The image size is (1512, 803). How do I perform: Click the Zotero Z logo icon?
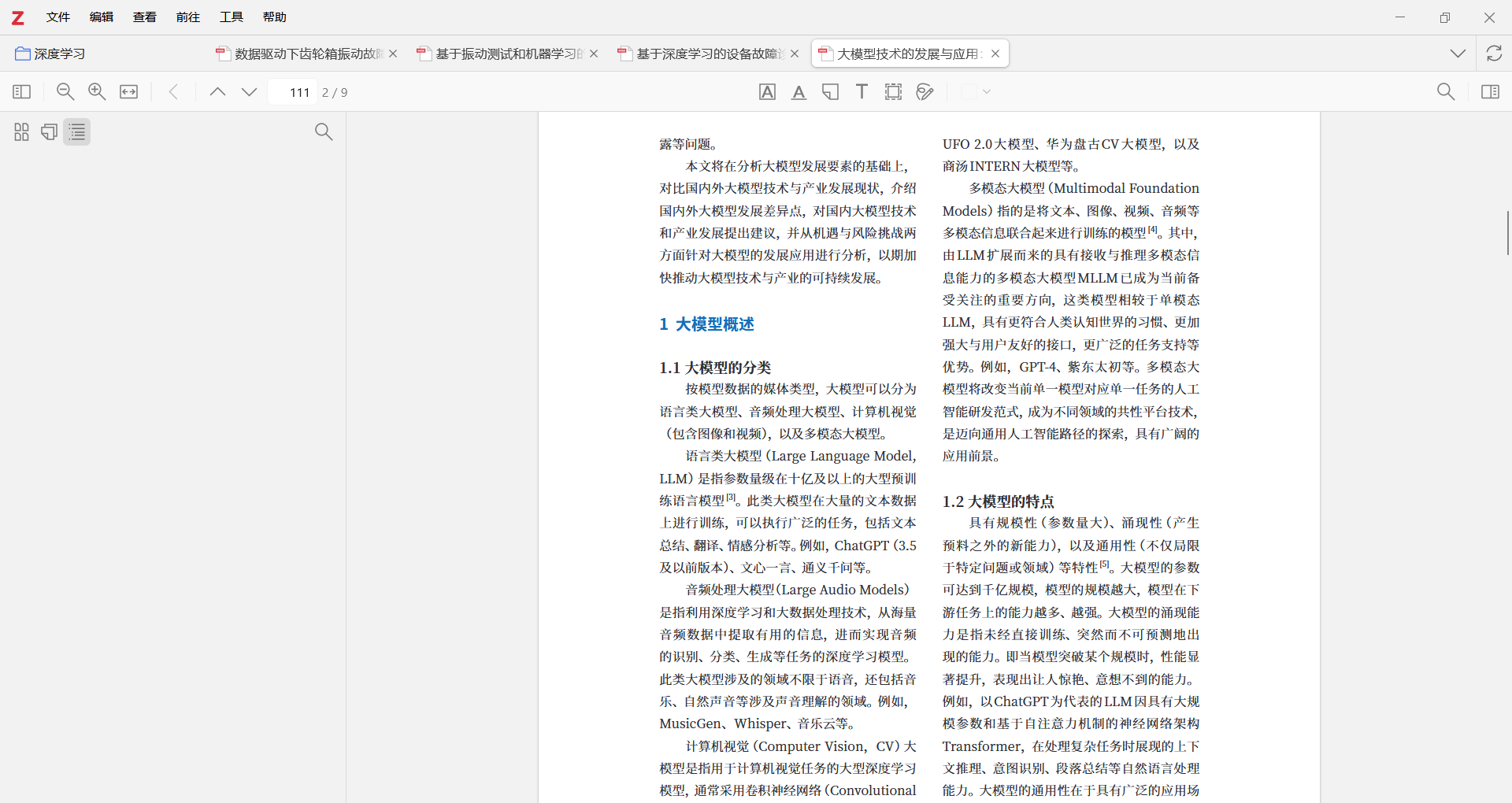(x=17, y=17)
